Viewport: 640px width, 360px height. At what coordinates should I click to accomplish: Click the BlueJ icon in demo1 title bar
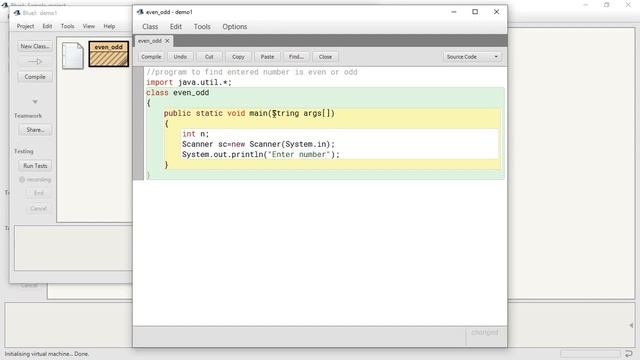[17, 13]
